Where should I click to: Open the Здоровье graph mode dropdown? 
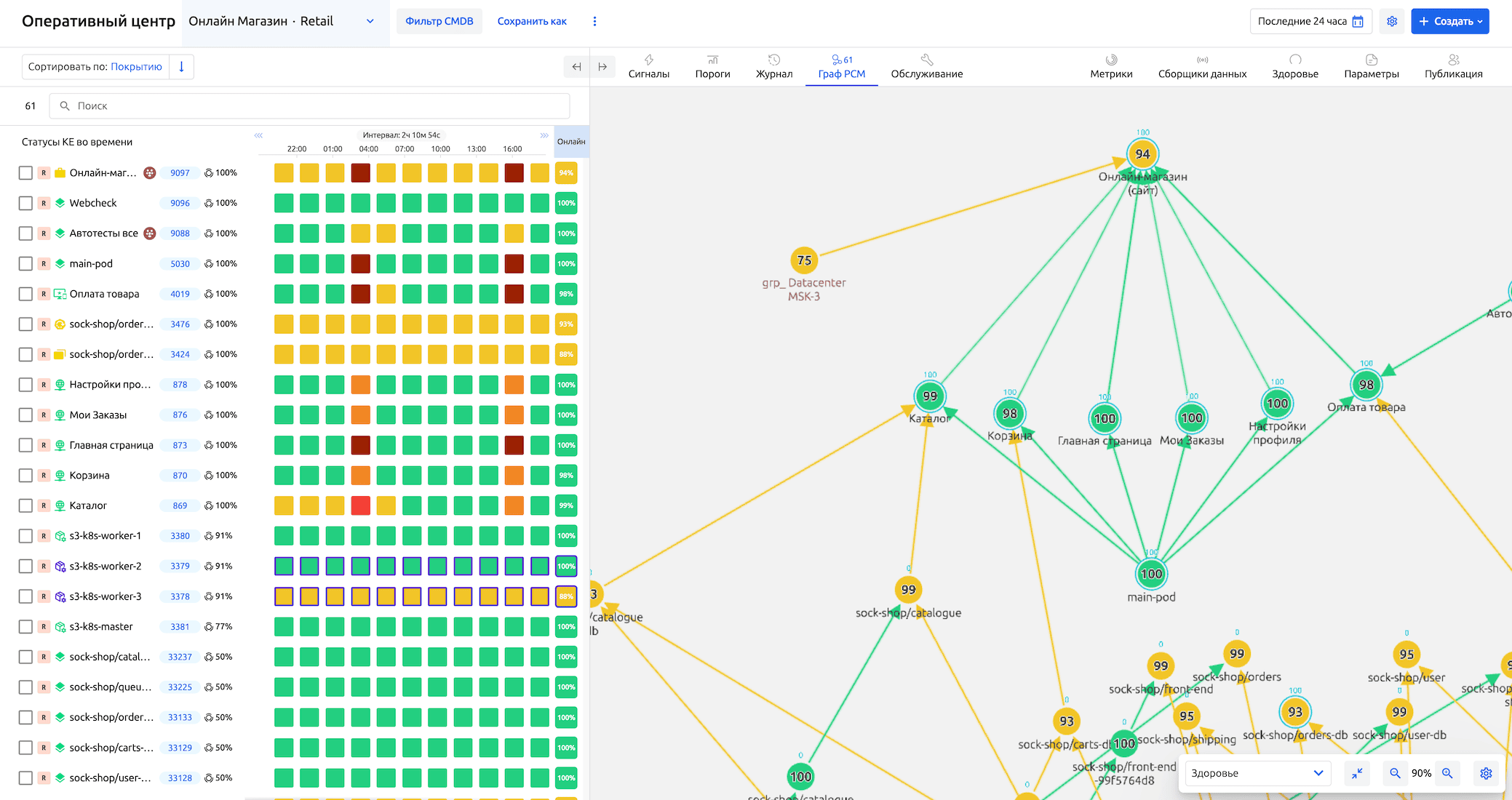pos(1257,773)
